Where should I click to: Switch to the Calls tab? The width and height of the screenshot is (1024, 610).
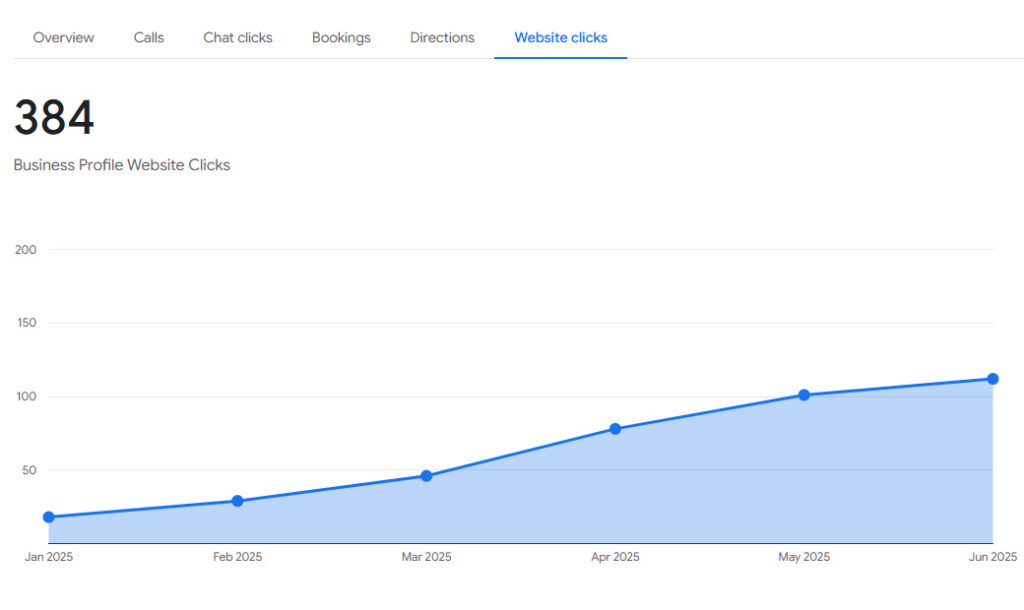(x=149, y=38)
